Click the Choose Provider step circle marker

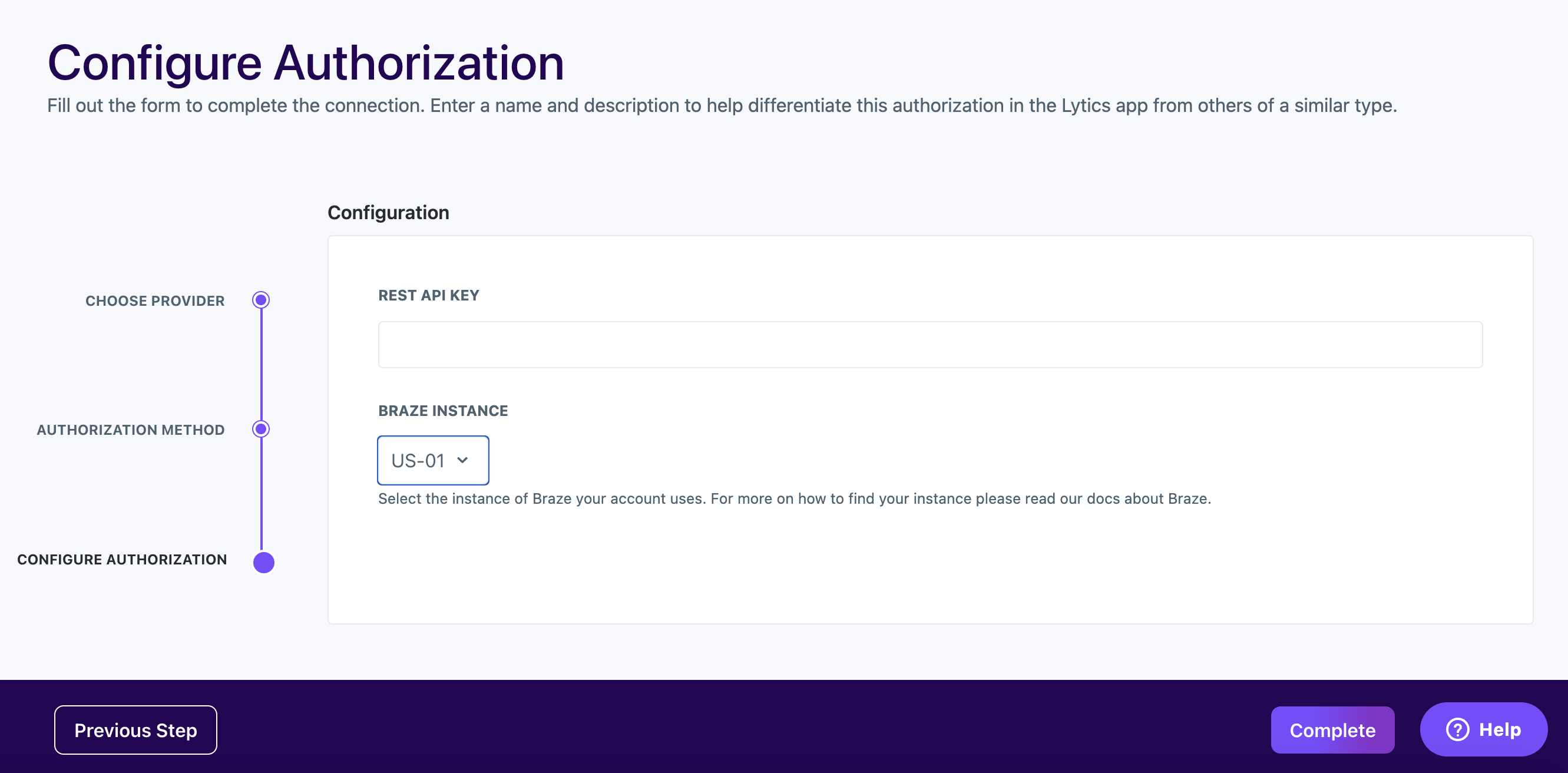coord(261,300)
